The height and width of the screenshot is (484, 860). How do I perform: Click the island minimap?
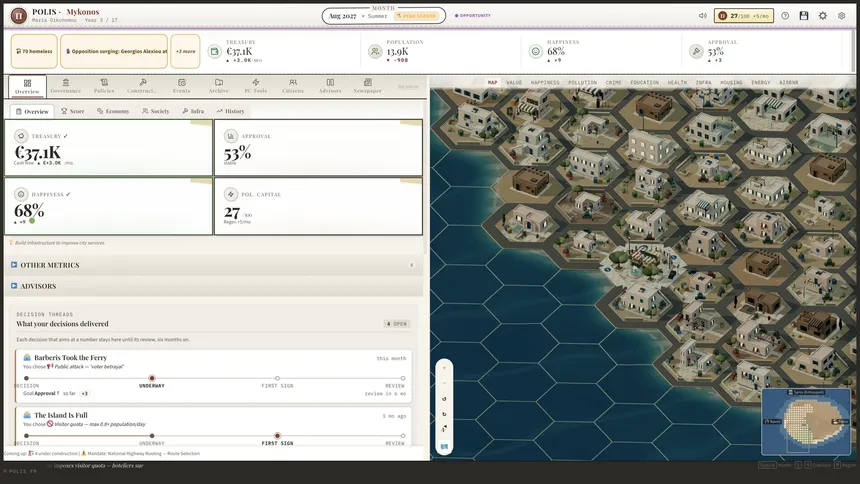806,421
